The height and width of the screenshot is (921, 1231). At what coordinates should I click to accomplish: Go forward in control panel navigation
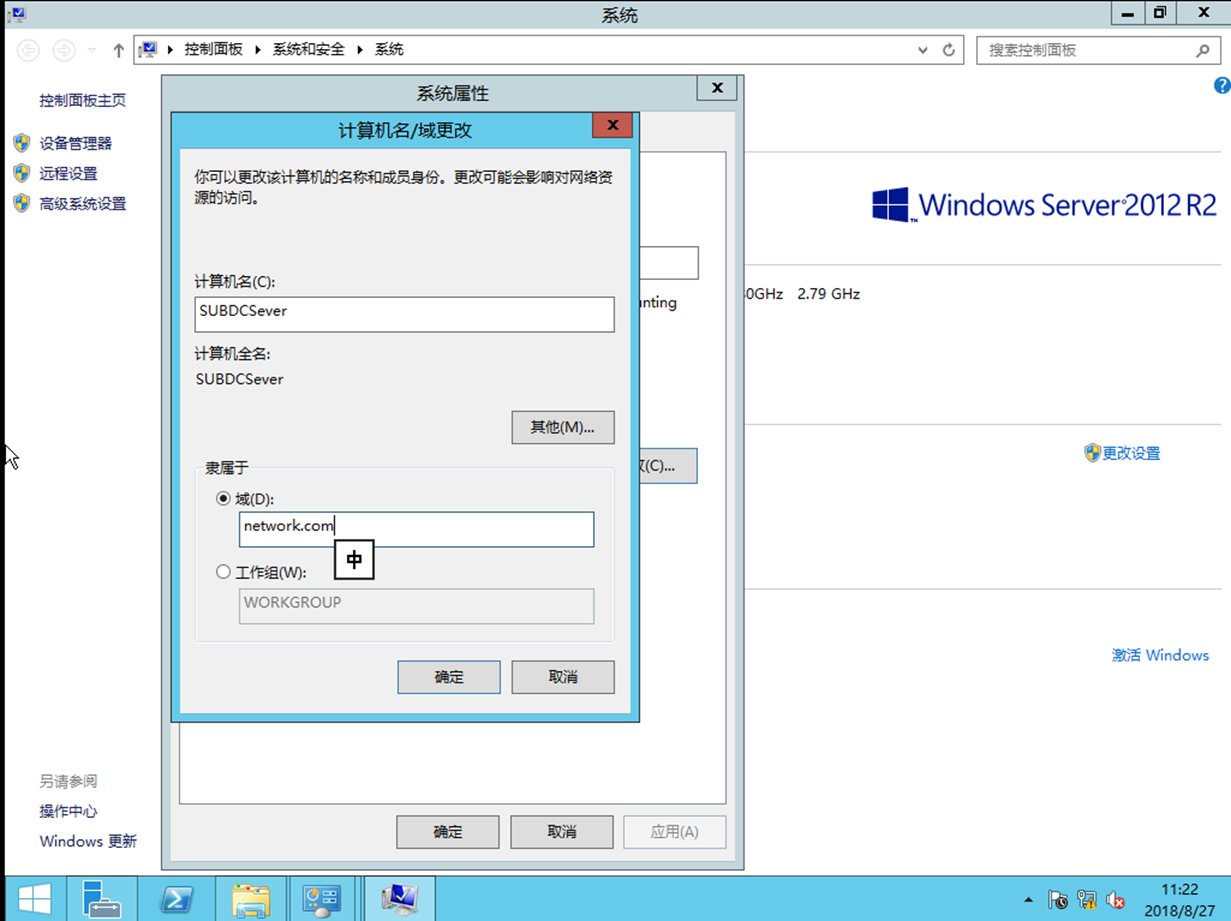(x=63, y=50)
